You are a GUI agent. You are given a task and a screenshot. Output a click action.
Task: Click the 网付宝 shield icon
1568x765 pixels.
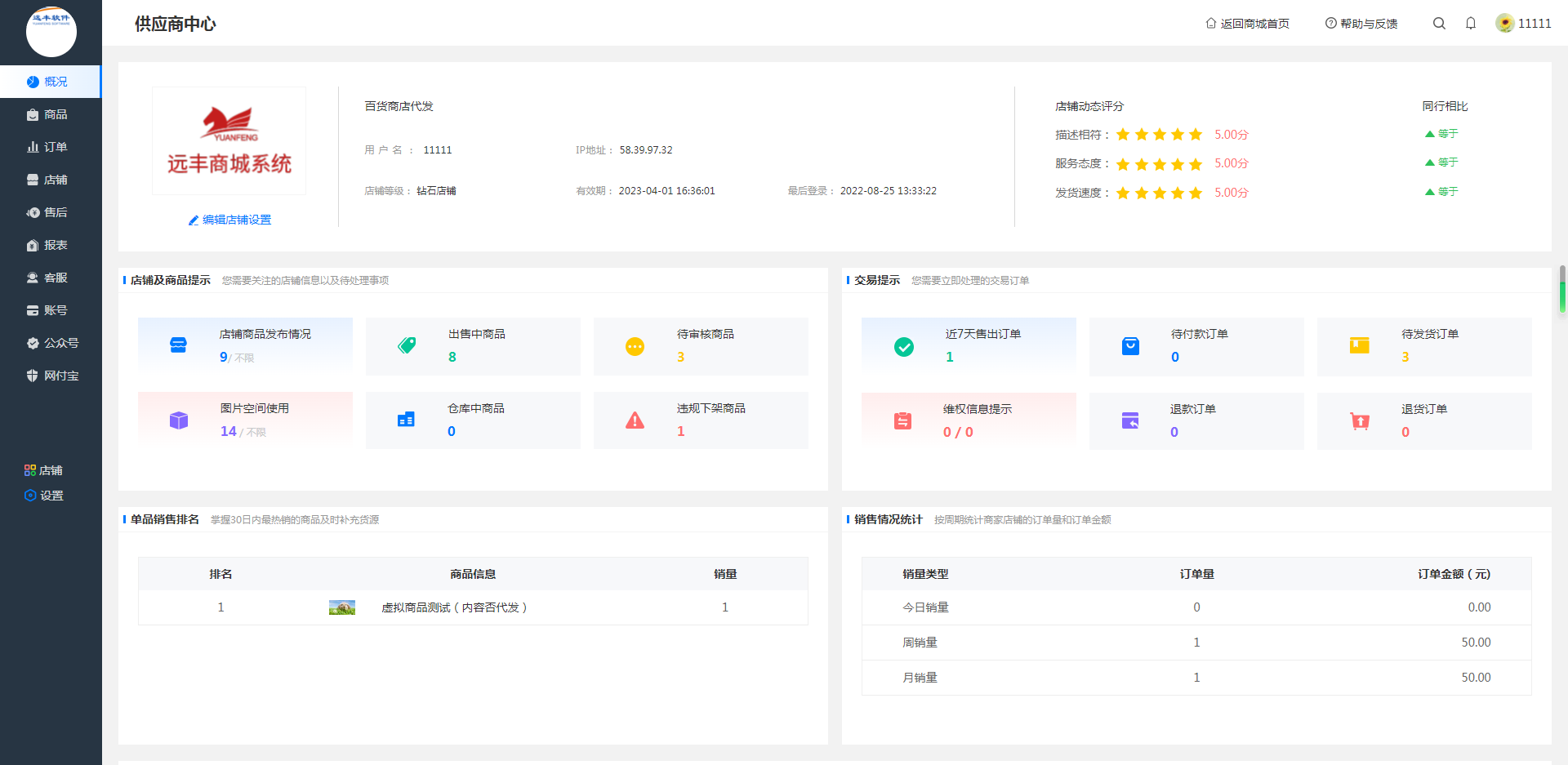tap(33, 376)
